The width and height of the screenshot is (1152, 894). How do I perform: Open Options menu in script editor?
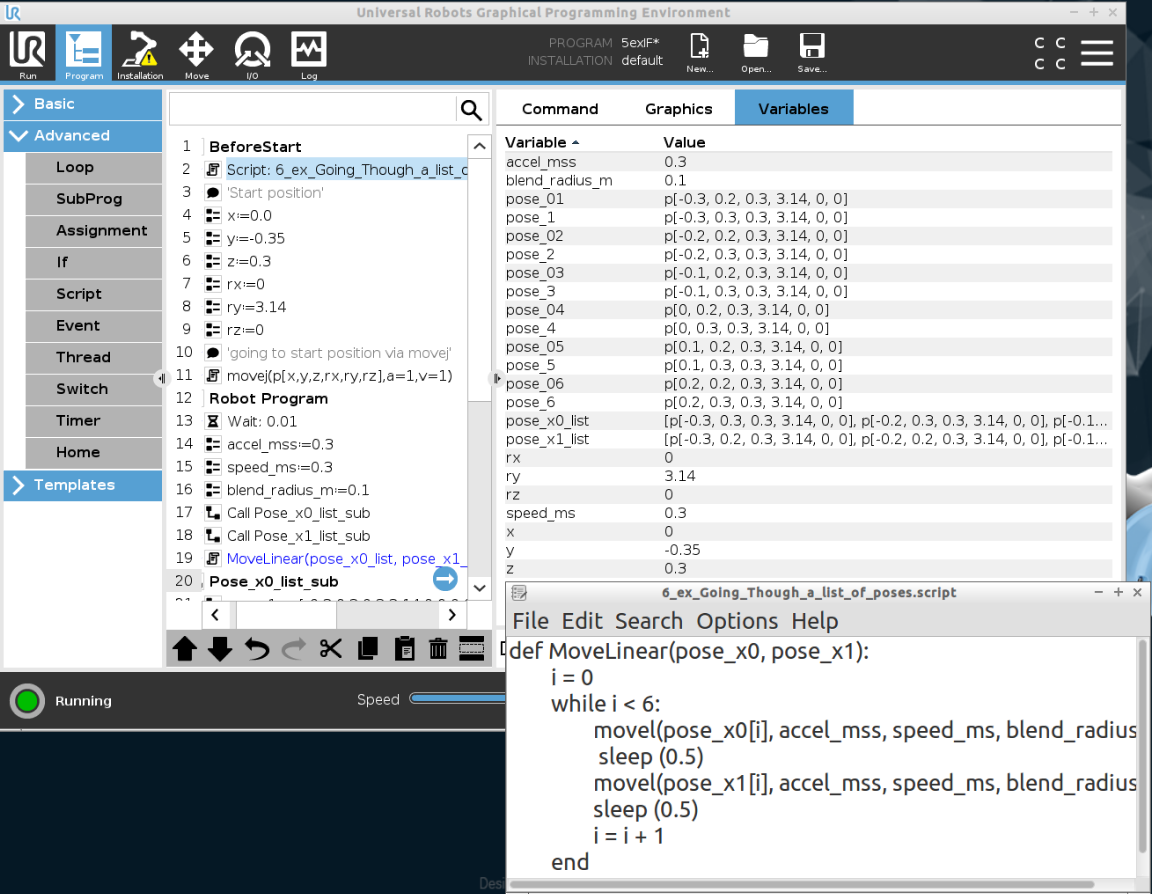pos(737,621)
